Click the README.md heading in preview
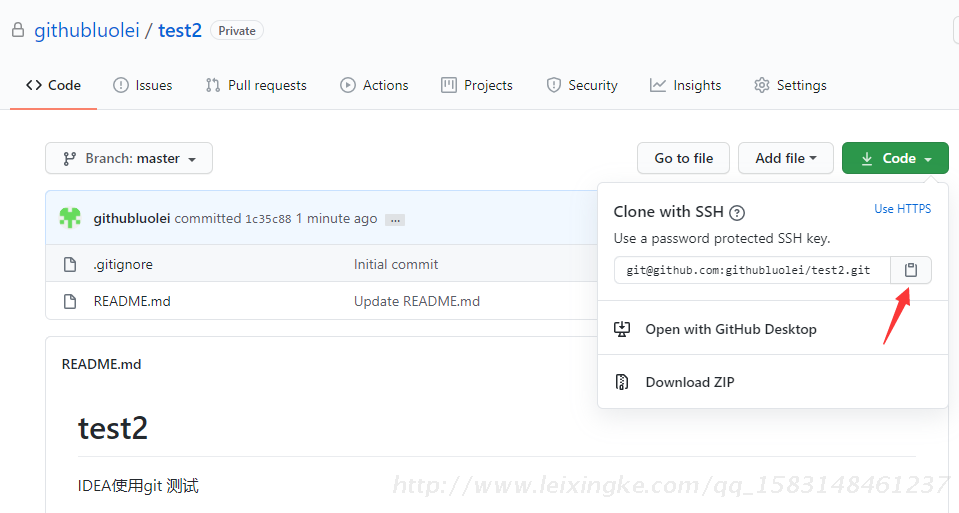 pos(102,364)
